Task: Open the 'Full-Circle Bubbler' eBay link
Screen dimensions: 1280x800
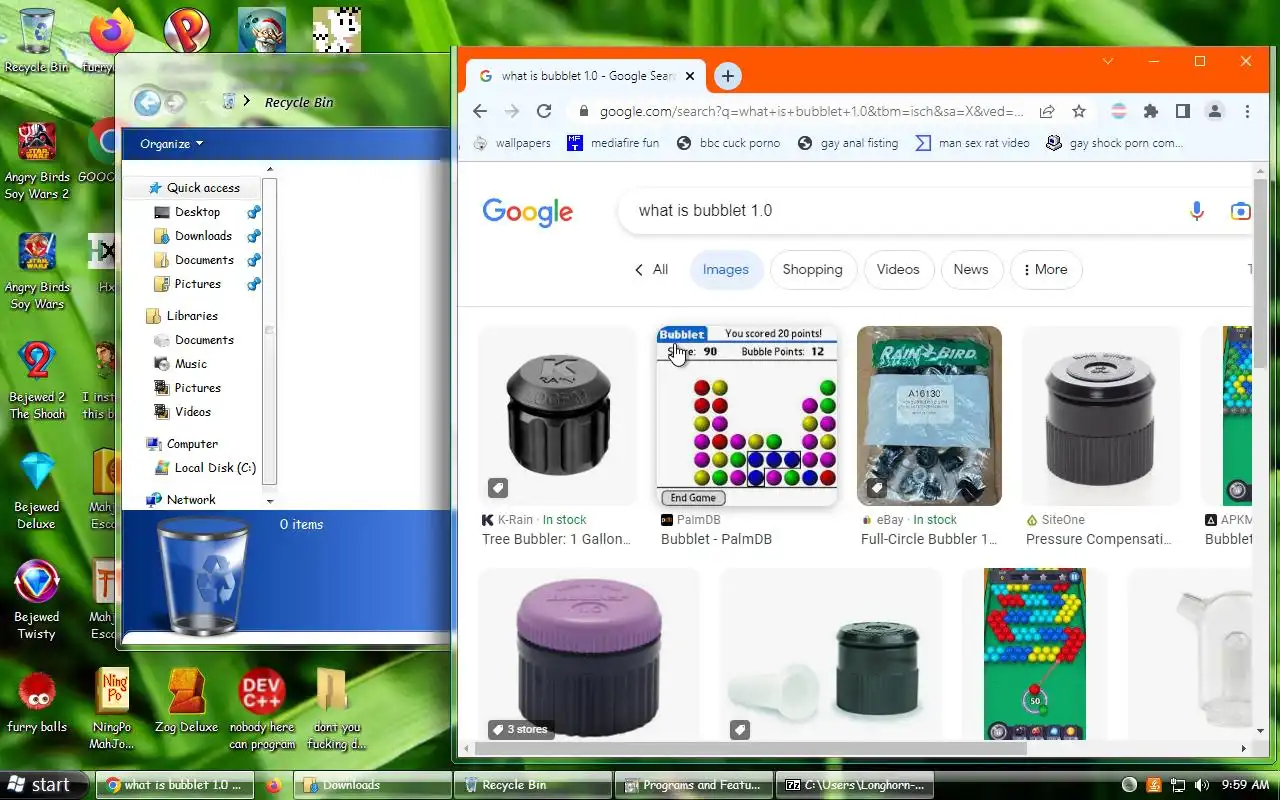Action: (929, 539)
